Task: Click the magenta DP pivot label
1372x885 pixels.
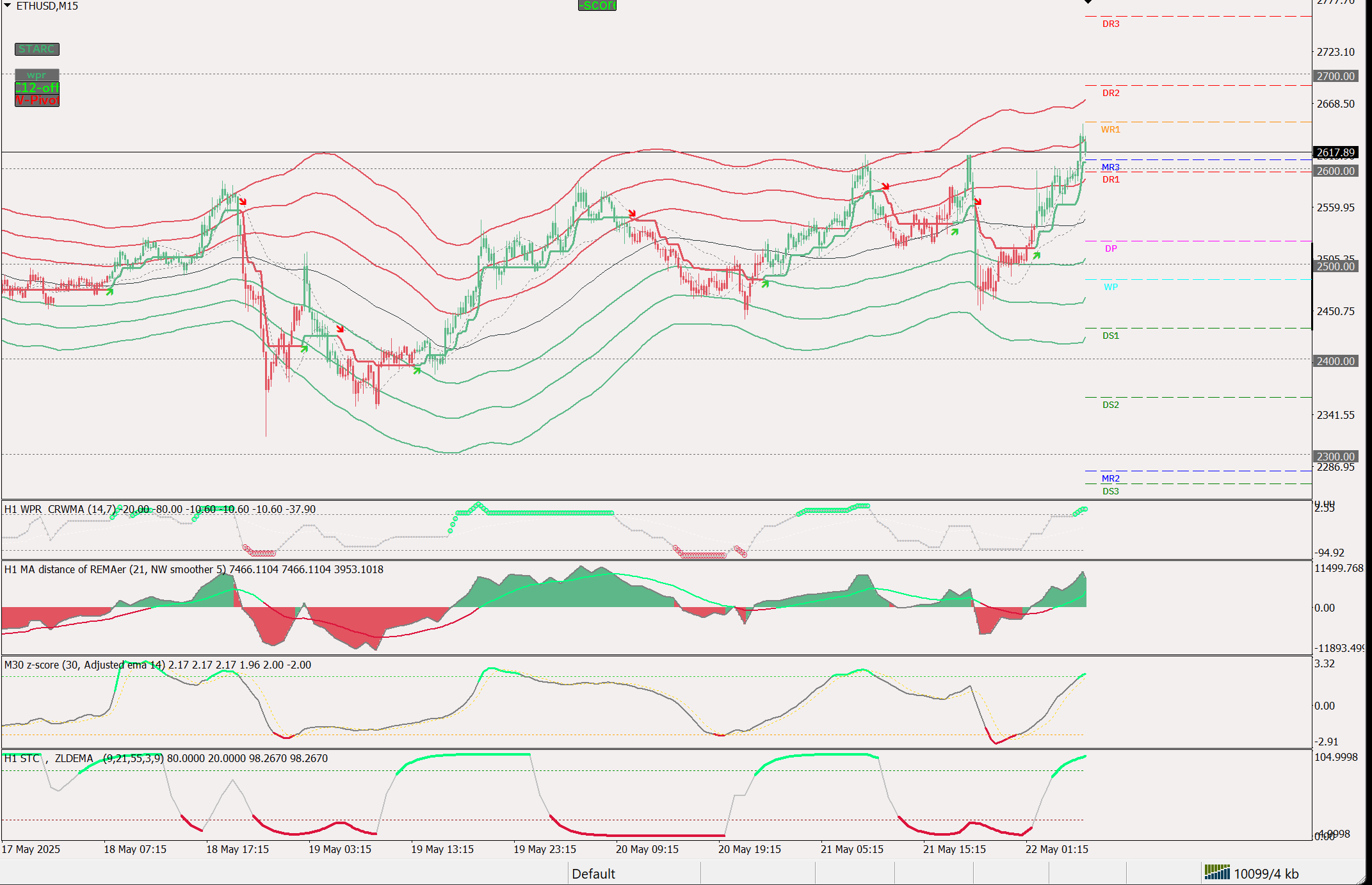Action: (x=1111, y=248)
